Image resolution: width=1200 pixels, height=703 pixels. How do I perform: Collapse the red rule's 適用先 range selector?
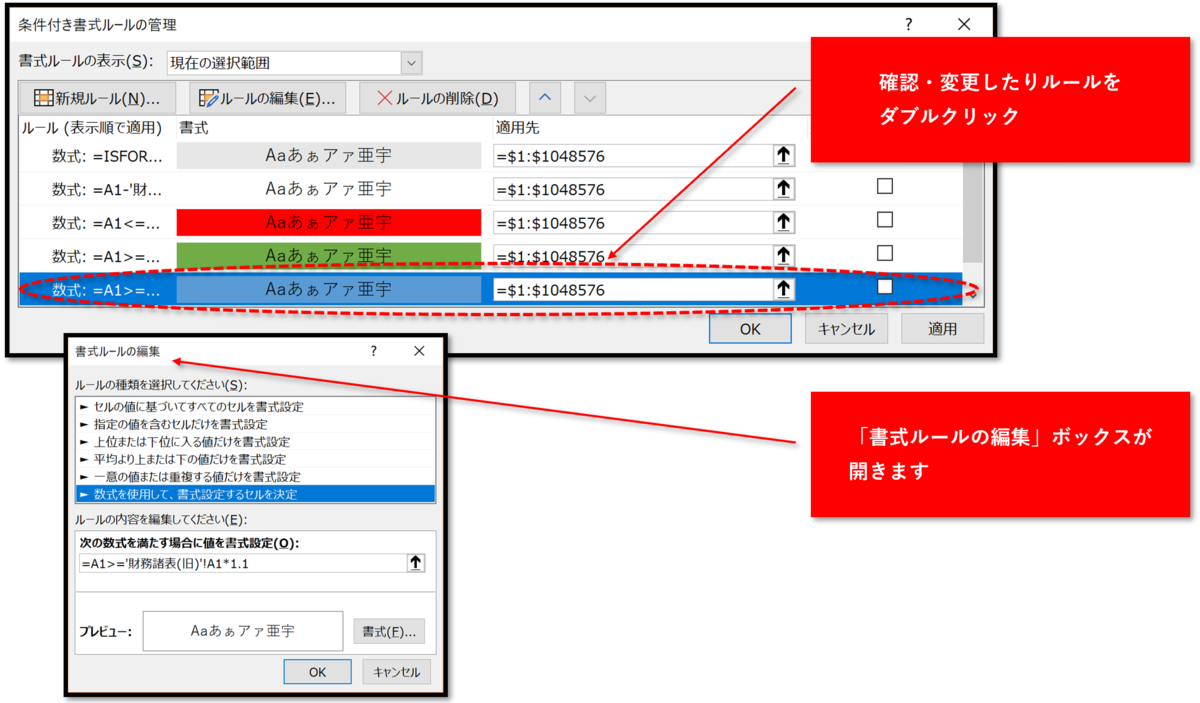point(782,222)
